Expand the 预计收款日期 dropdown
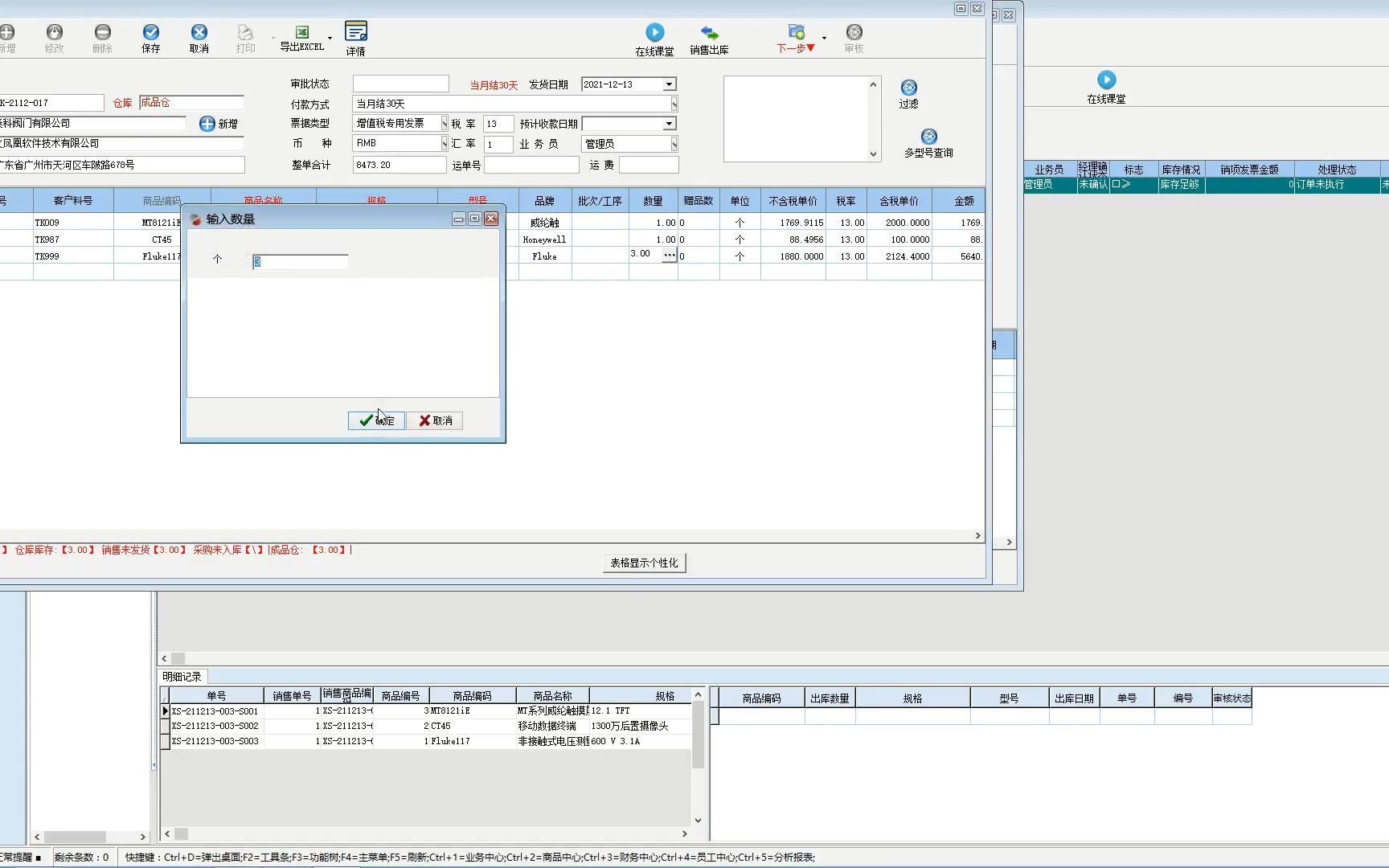1389x868 pixels. pyautogui.click(x=669, y=124)
